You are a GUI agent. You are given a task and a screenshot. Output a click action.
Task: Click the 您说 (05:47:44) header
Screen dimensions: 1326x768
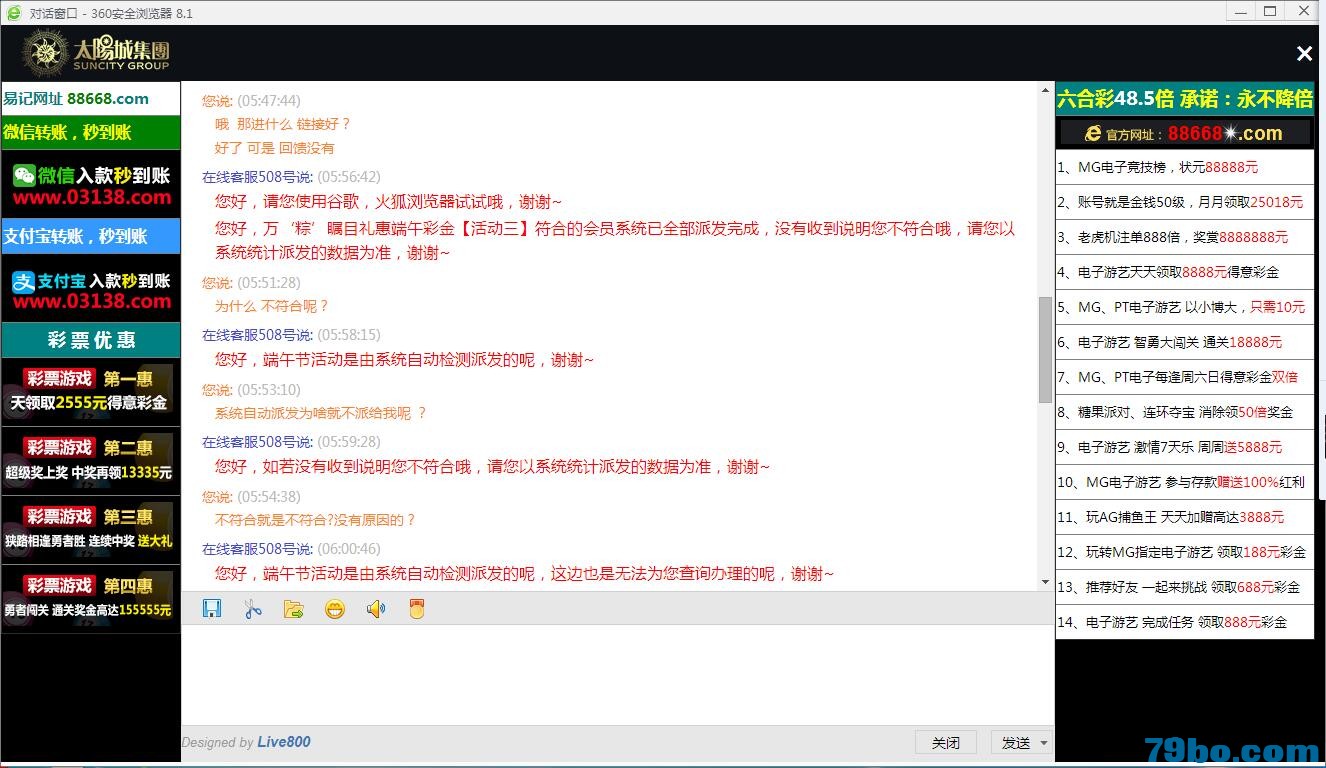pos(251,101)
